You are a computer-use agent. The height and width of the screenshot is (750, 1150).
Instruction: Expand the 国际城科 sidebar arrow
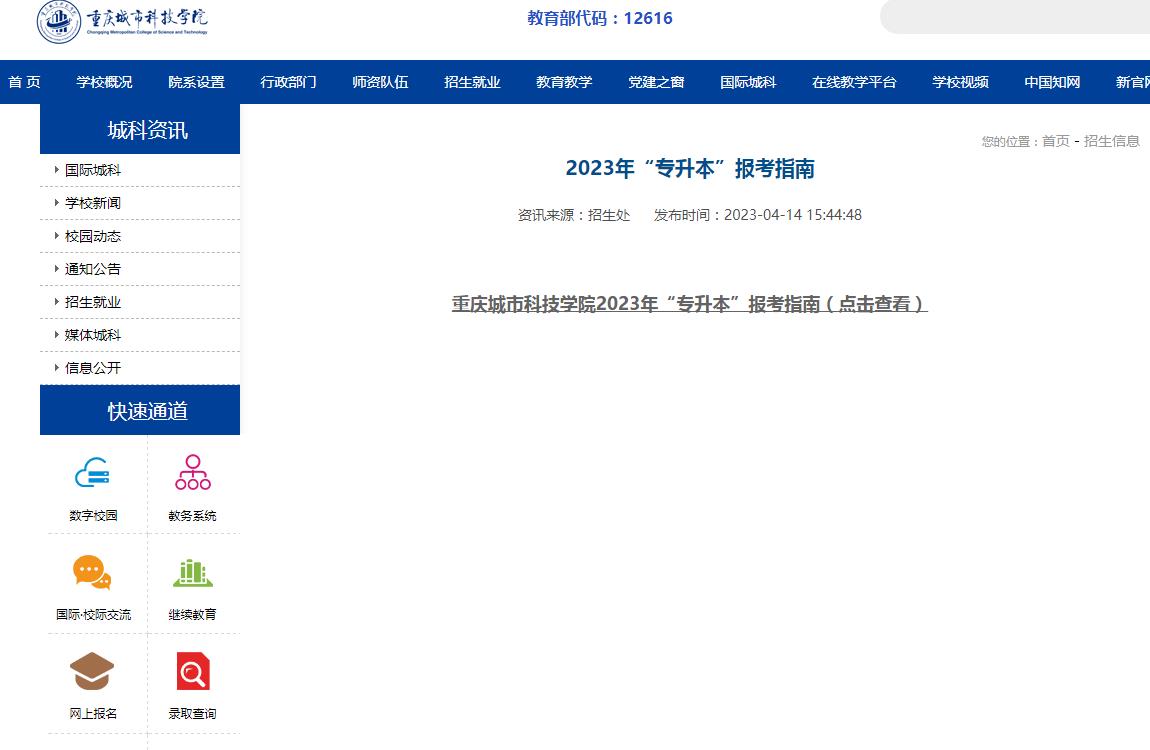pyautogui.click(x=56, y=169)
